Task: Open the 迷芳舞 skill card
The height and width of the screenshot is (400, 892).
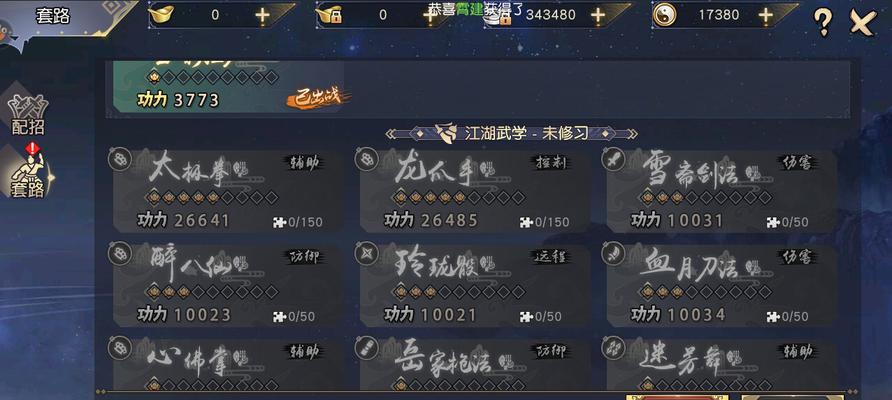Action: [x=722, y=364]
